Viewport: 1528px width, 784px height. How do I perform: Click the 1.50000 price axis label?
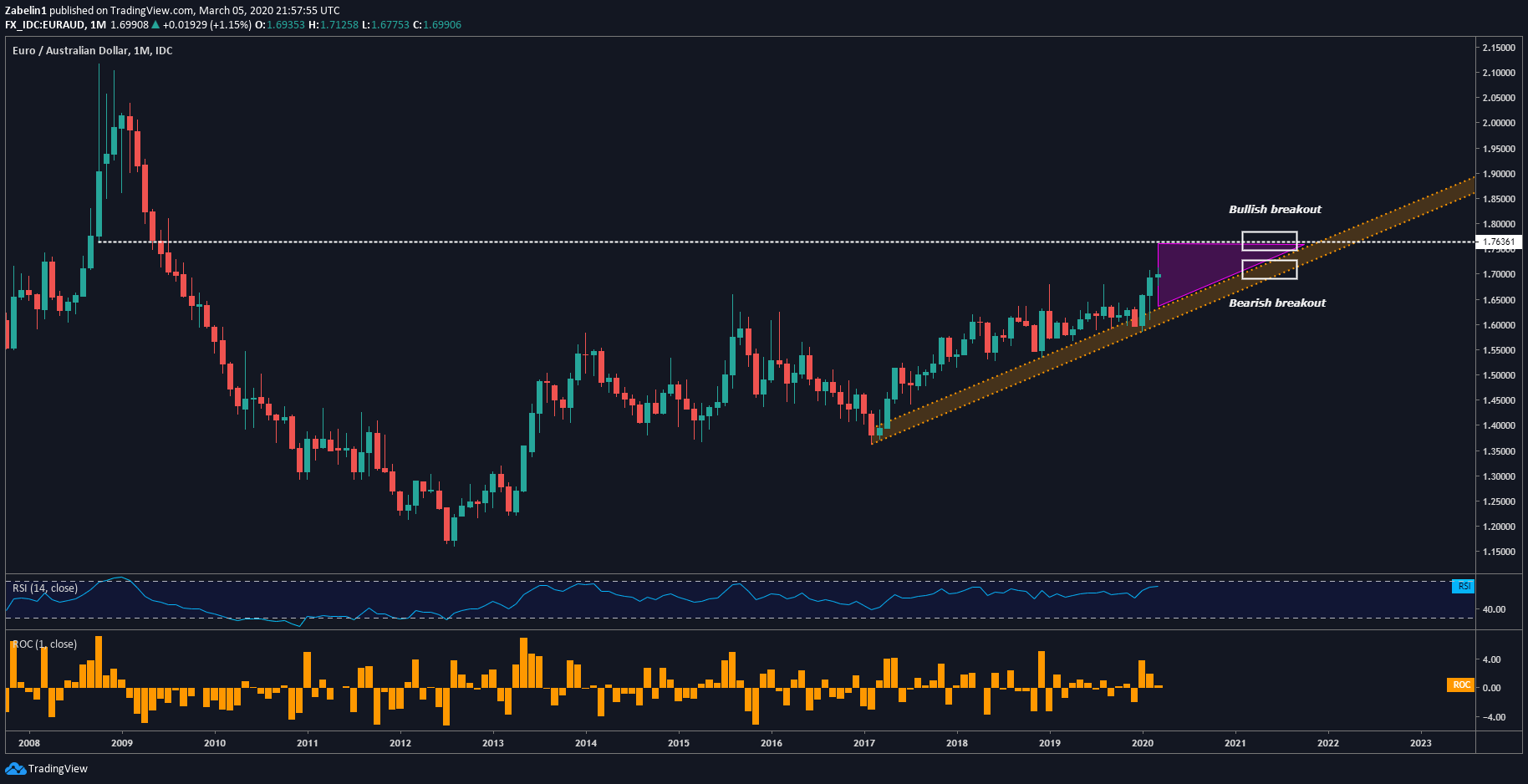pyautogui.click(x=1499, y=375)
